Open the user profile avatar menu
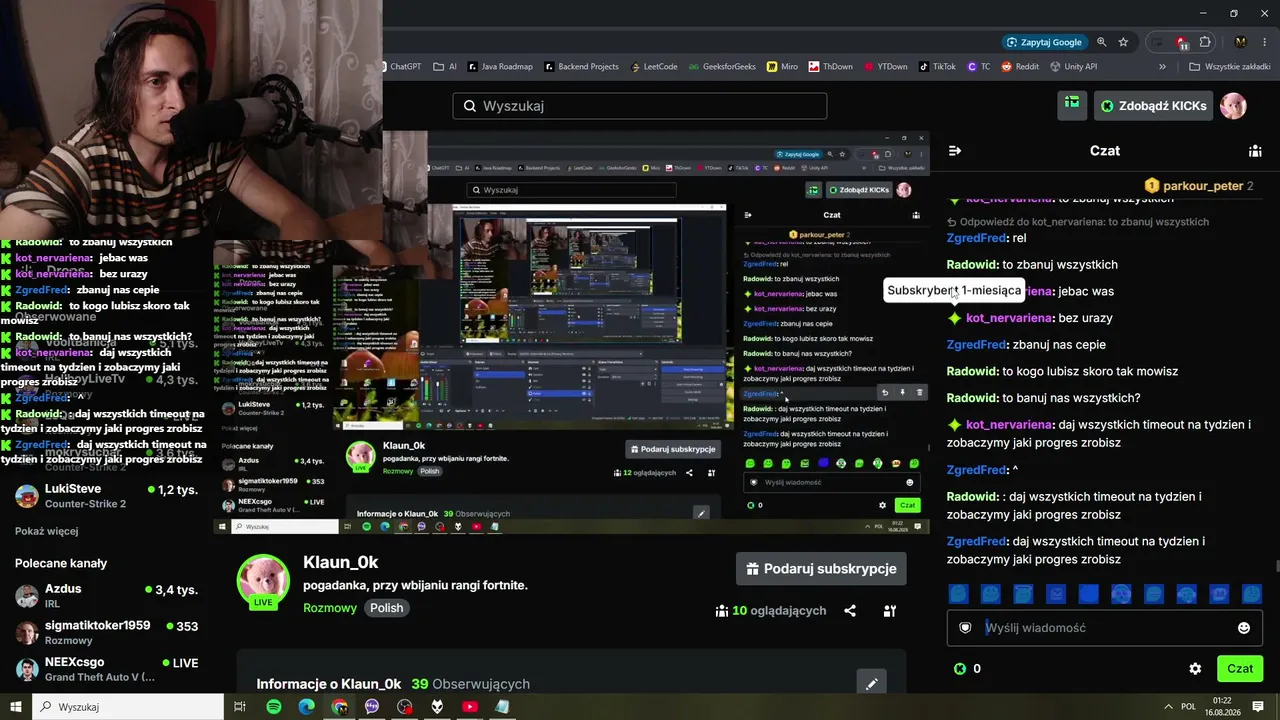Viewport: 1280px width, 720px height. pyautogui.click(x=1233, y=106)
